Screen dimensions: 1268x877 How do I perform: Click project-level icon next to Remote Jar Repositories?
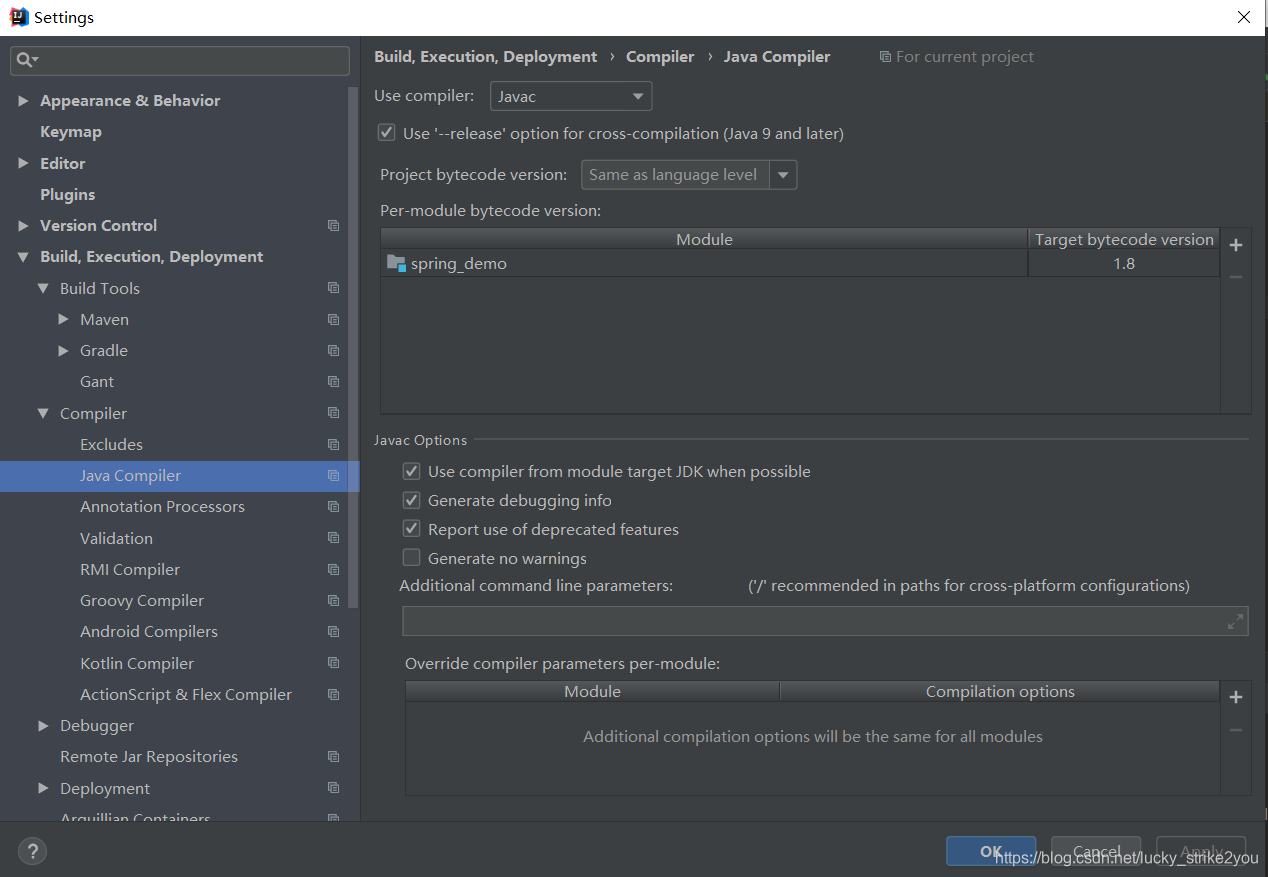point(334,757)
